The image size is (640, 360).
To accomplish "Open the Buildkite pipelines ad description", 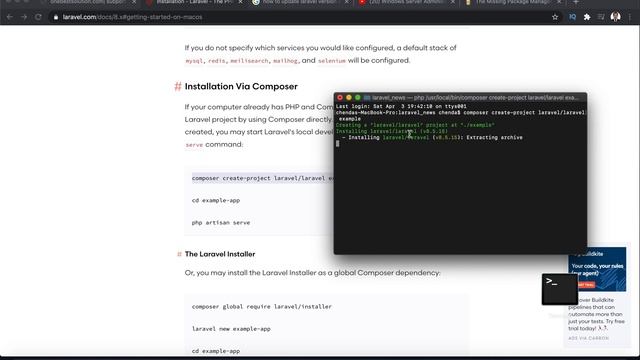I will click(597, 314).
